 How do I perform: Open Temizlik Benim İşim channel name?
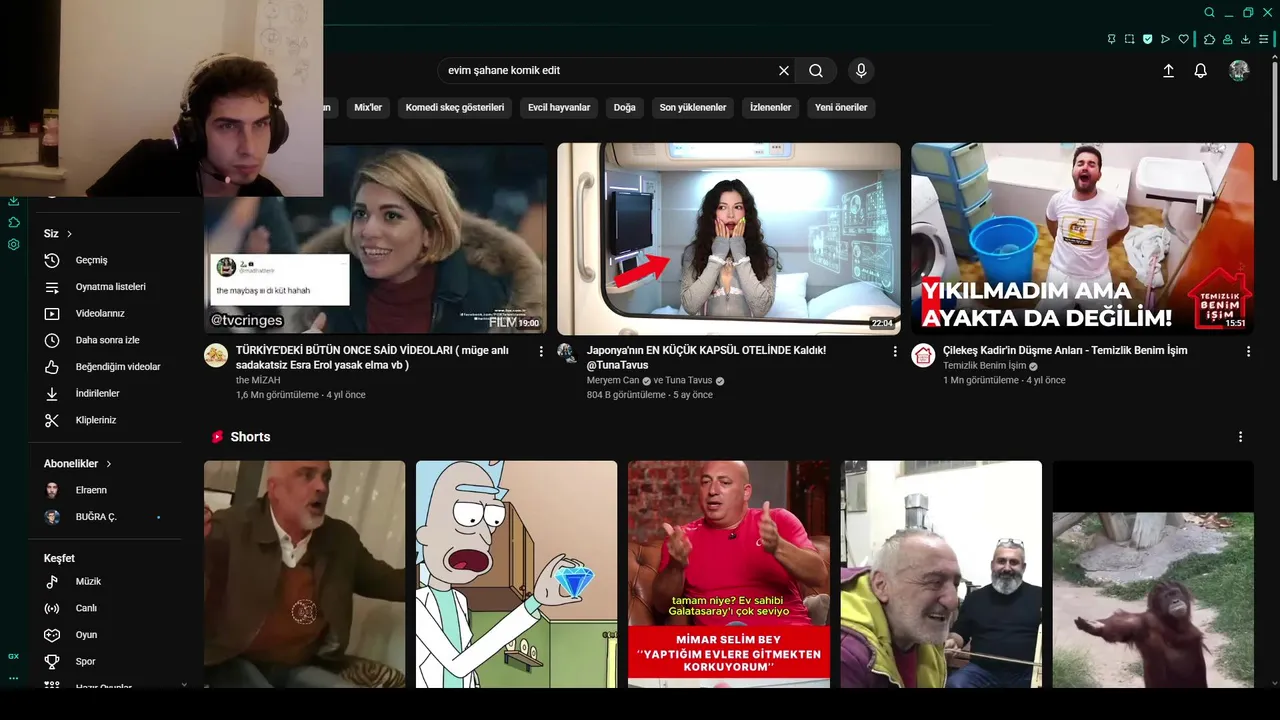[984, 366]
